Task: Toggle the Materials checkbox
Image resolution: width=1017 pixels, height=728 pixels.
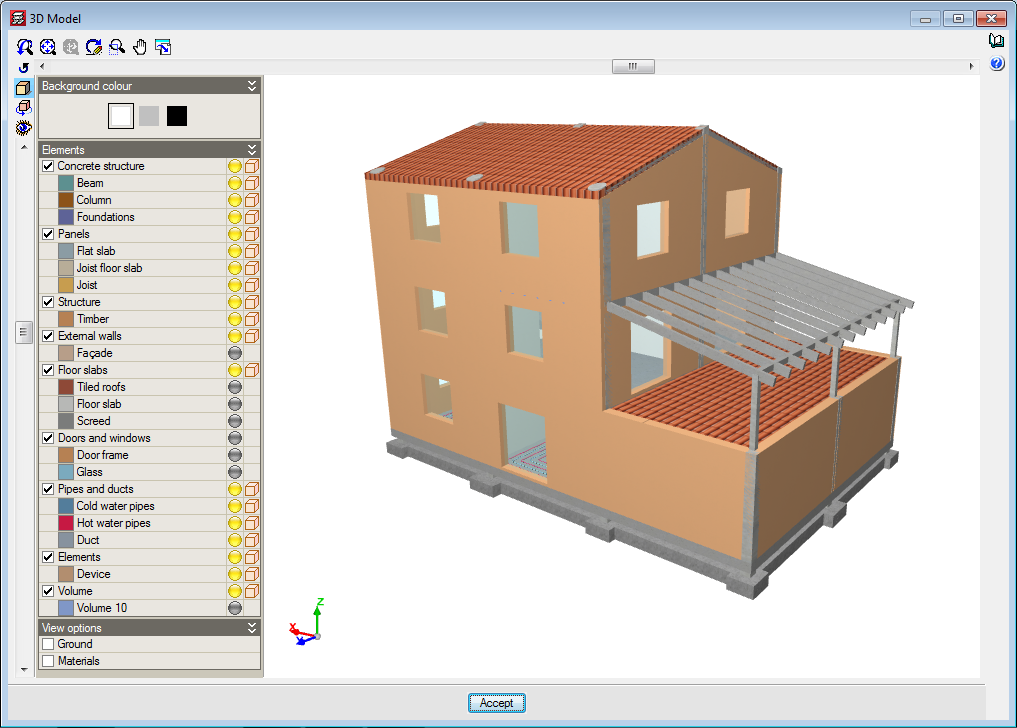Action: 48,661
